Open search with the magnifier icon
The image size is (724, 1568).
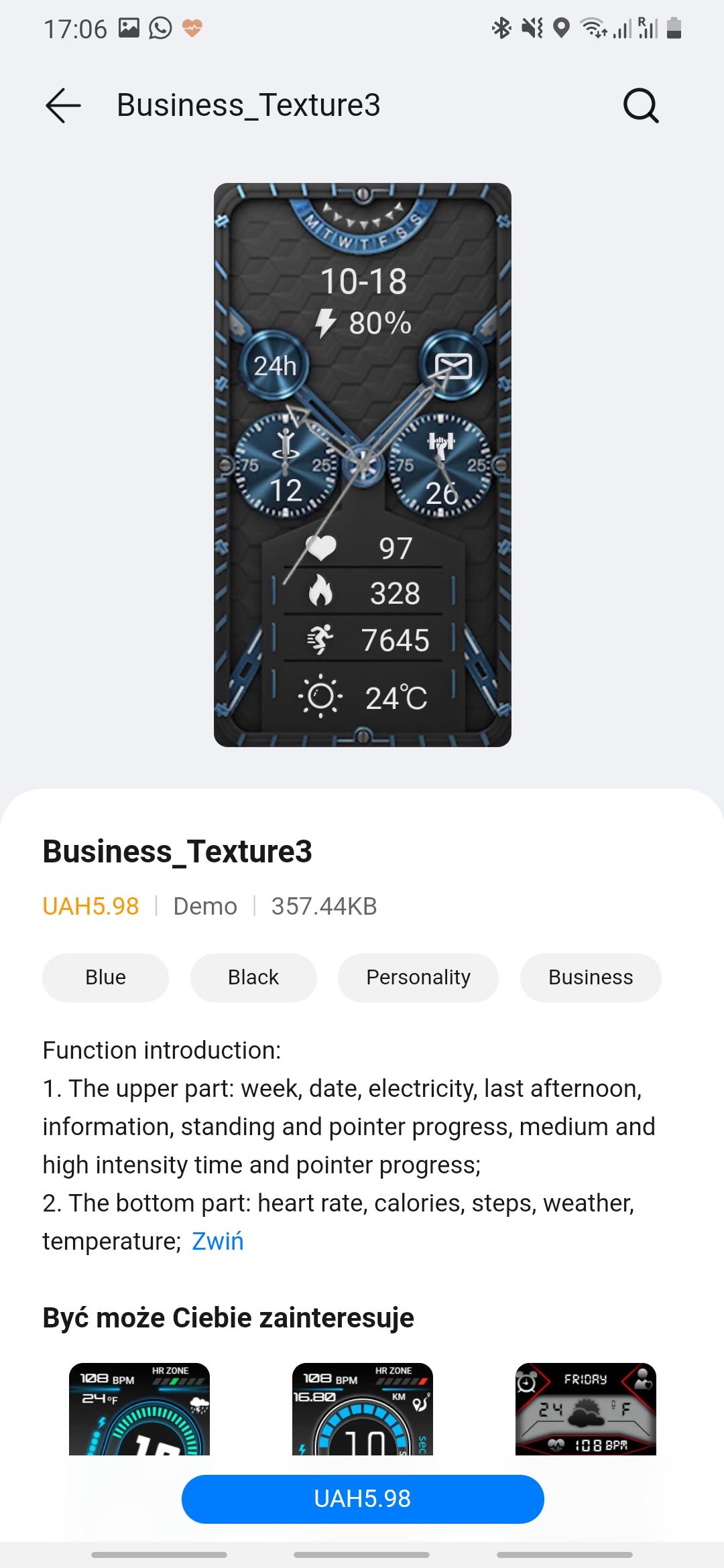[641, 105]
